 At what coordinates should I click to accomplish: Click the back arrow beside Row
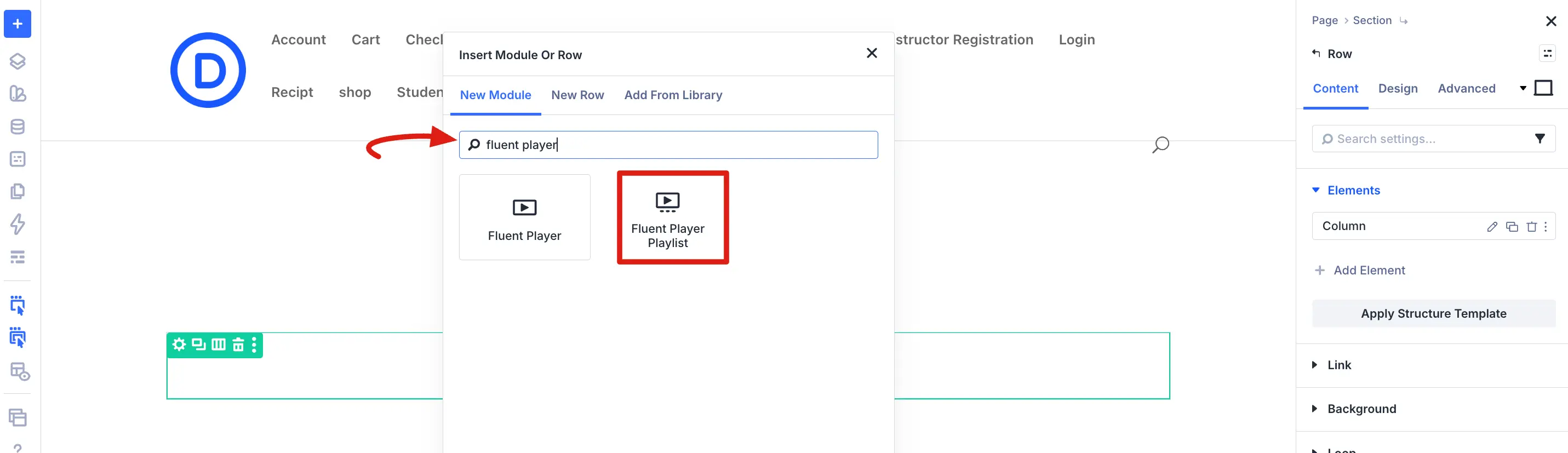[1316, 54]
